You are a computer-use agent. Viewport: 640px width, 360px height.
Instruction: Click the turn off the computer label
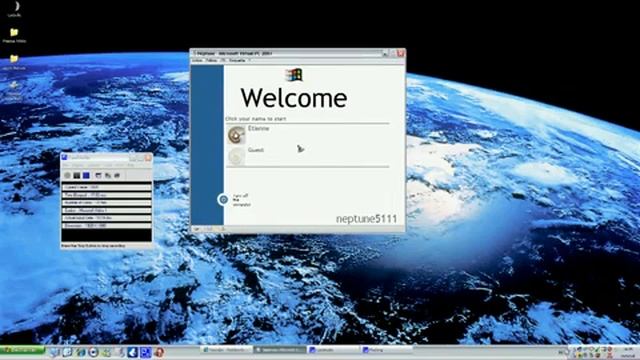point(241,200)
